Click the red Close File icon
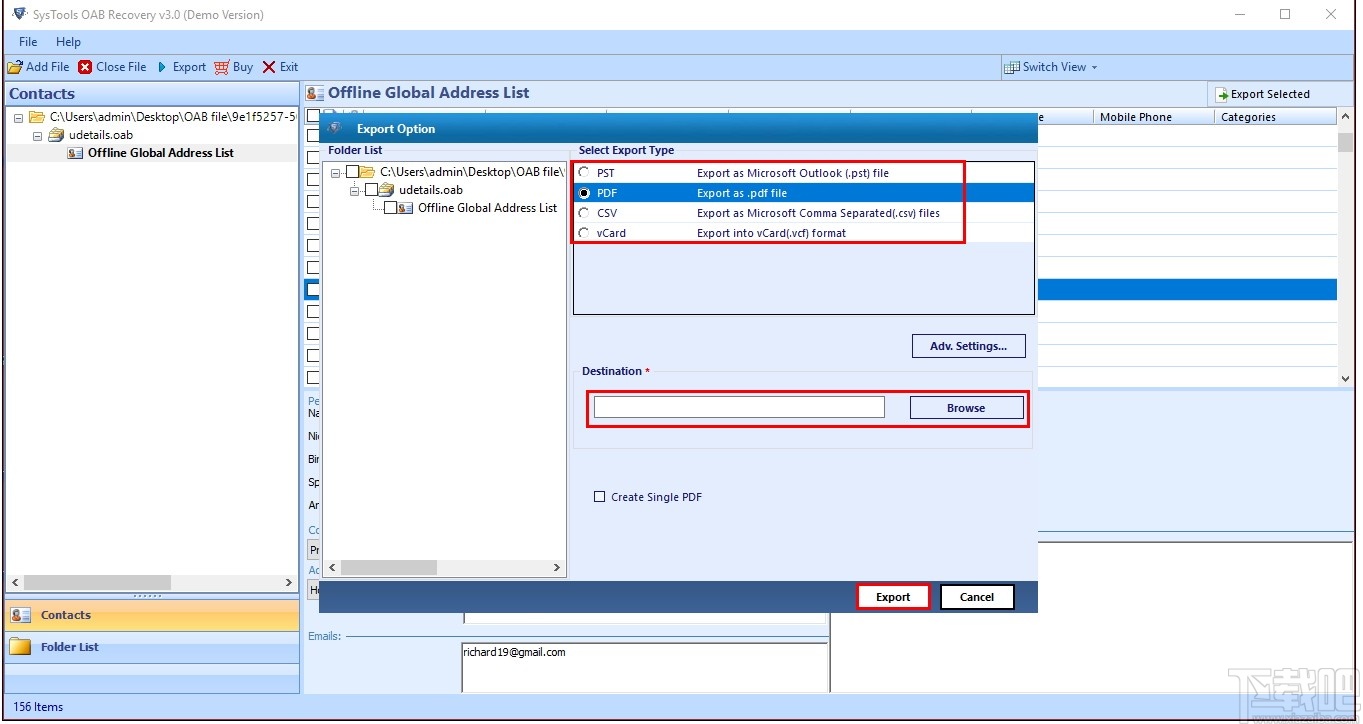The height and width of the screenshot is (724, 1363). point(85,67)
